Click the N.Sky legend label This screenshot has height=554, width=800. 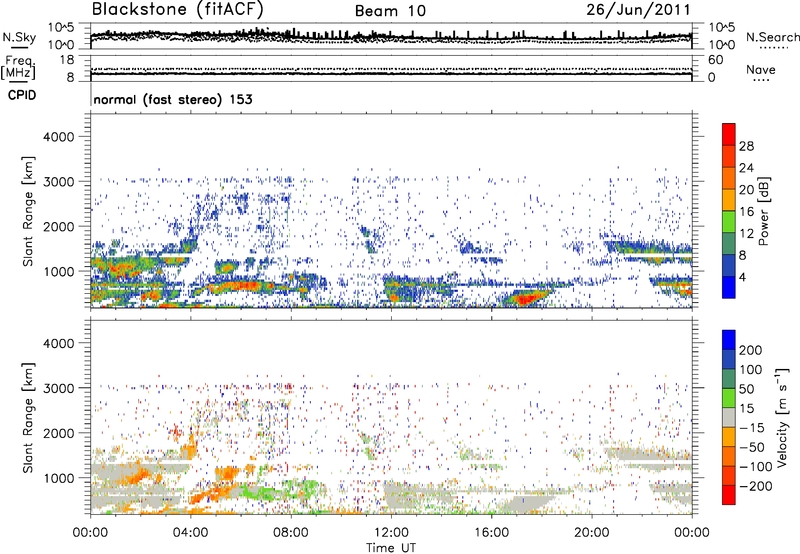19,37
